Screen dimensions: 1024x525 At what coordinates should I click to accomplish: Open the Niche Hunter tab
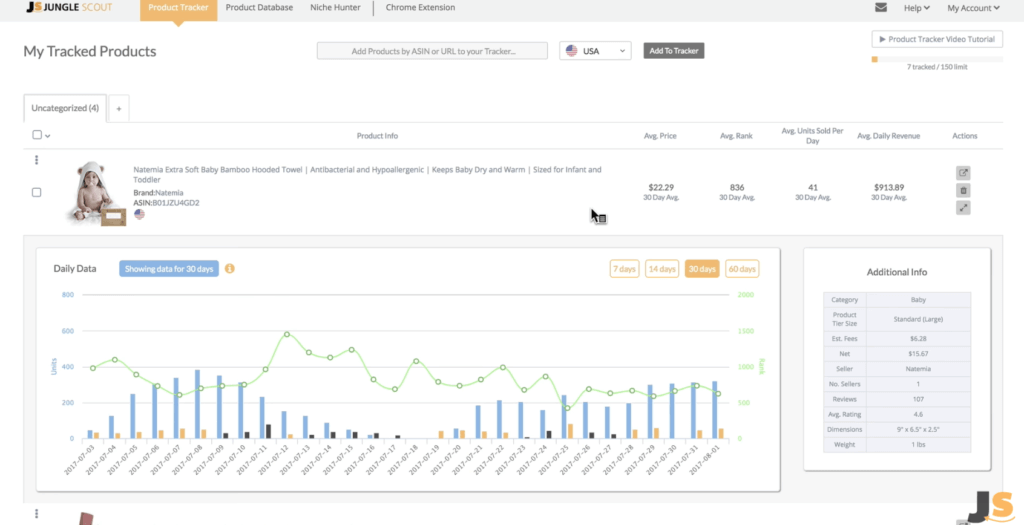(x=335, y=8)
